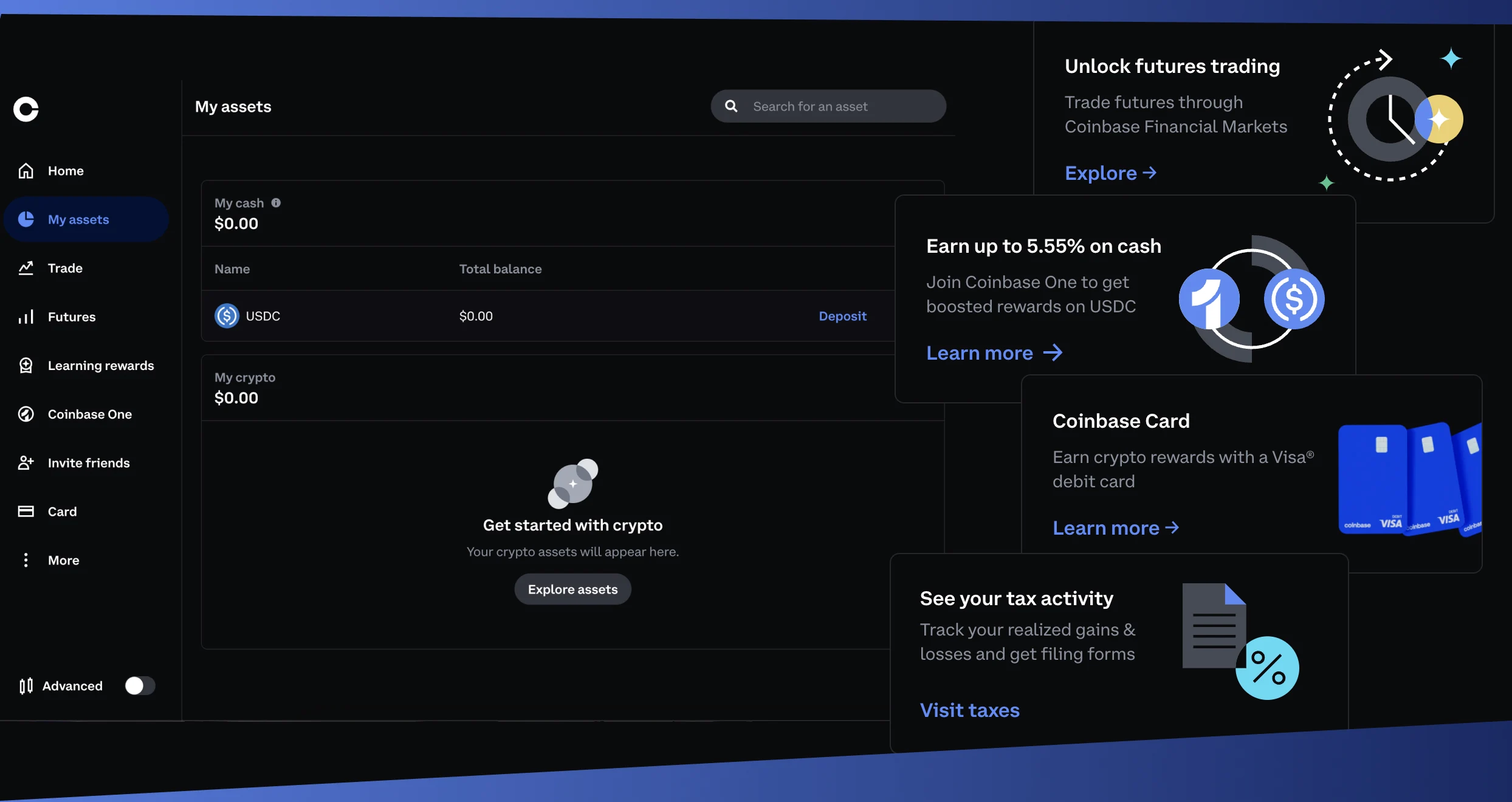This screenshot has height=802, width=1512.
Task: Click the Learning rewards medal icon
Action: pyautogui.click(x=27, y=365)
